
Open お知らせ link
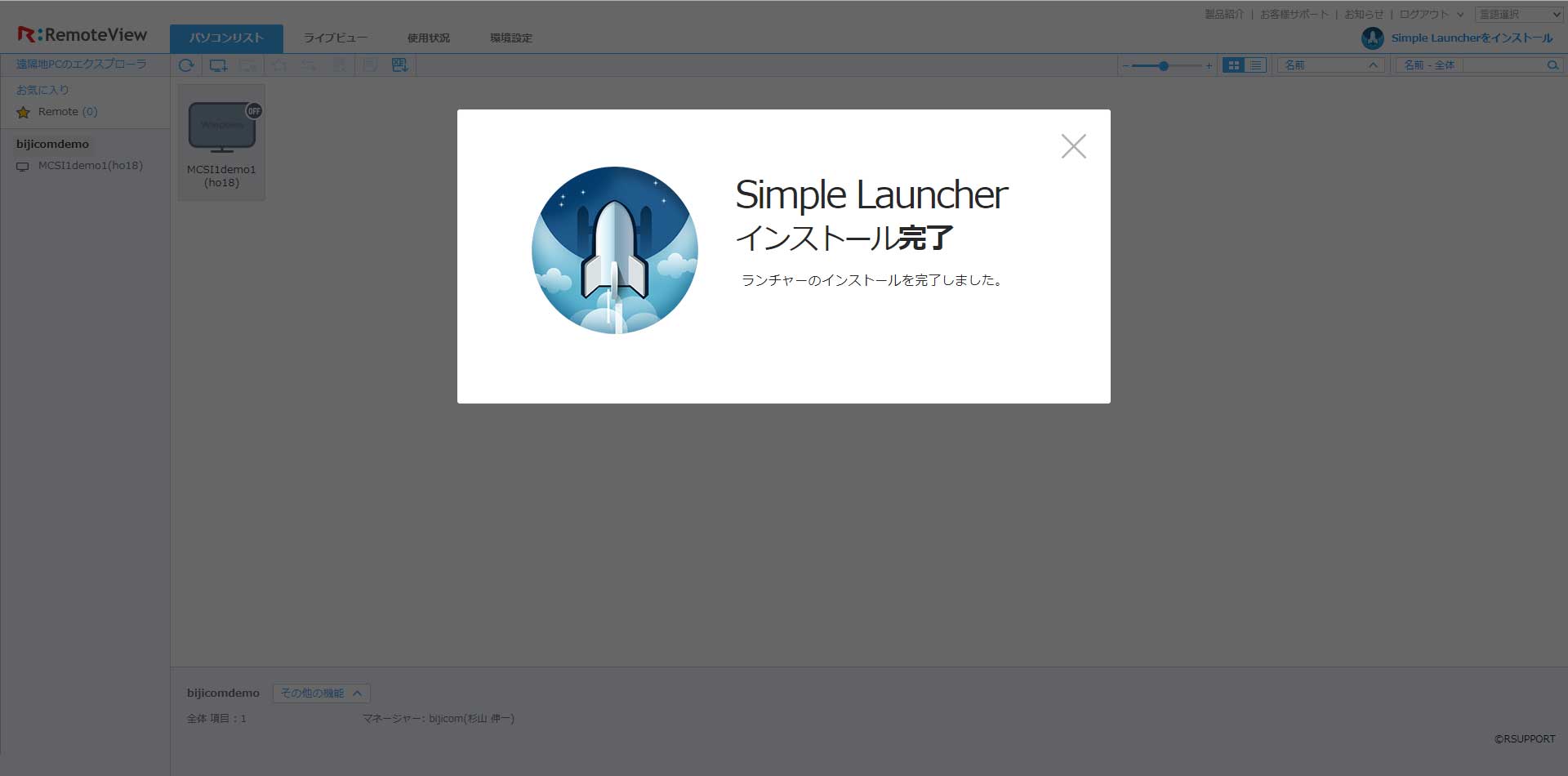[x=1364, y=15]
